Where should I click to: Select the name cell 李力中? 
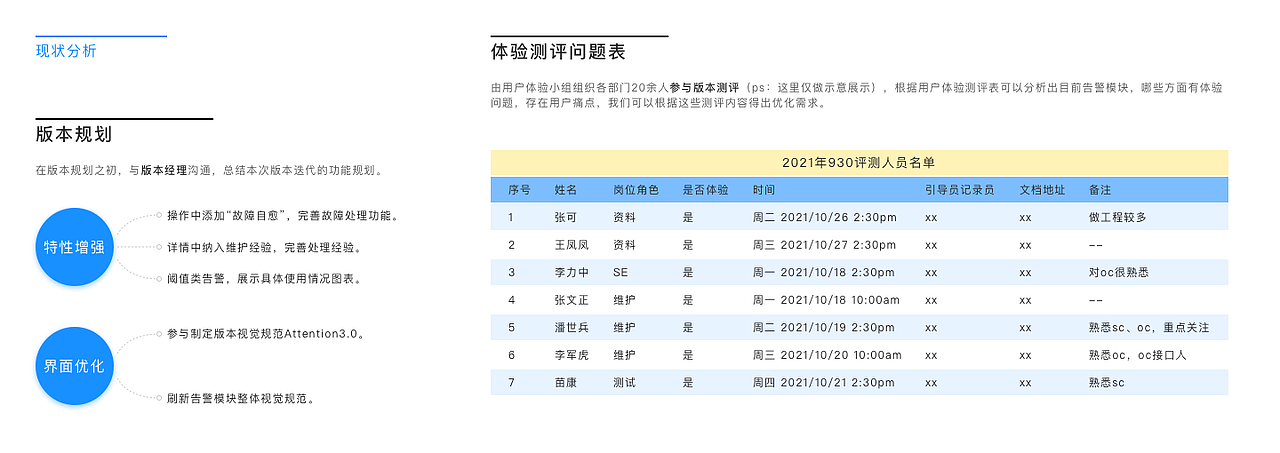click(572, 272)
